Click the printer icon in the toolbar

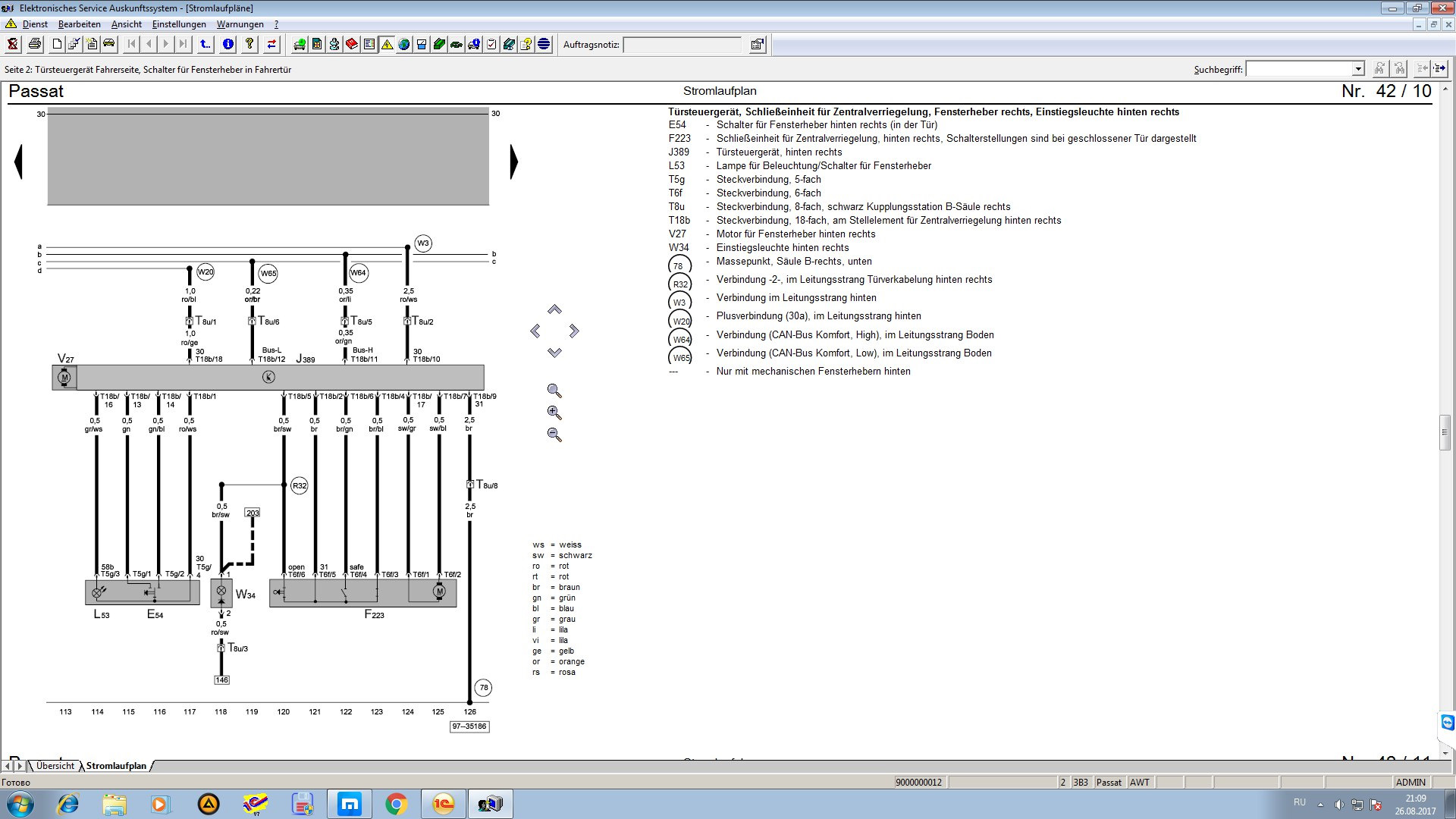pyautogui.click(x=34, y=44)
